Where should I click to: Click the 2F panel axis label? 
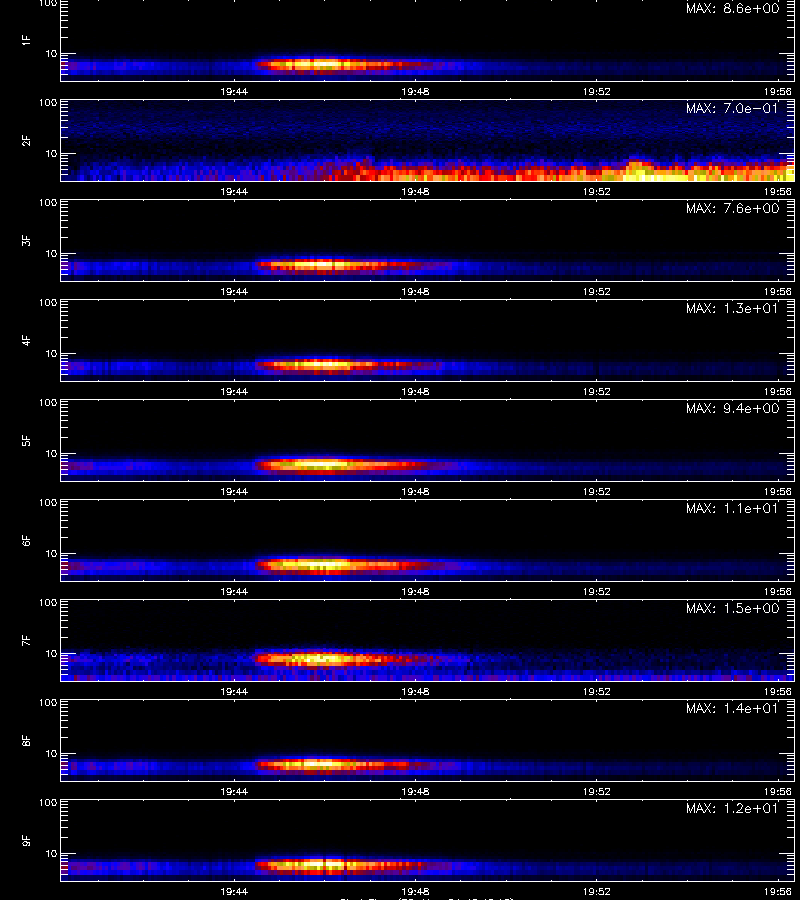point(26,140)
